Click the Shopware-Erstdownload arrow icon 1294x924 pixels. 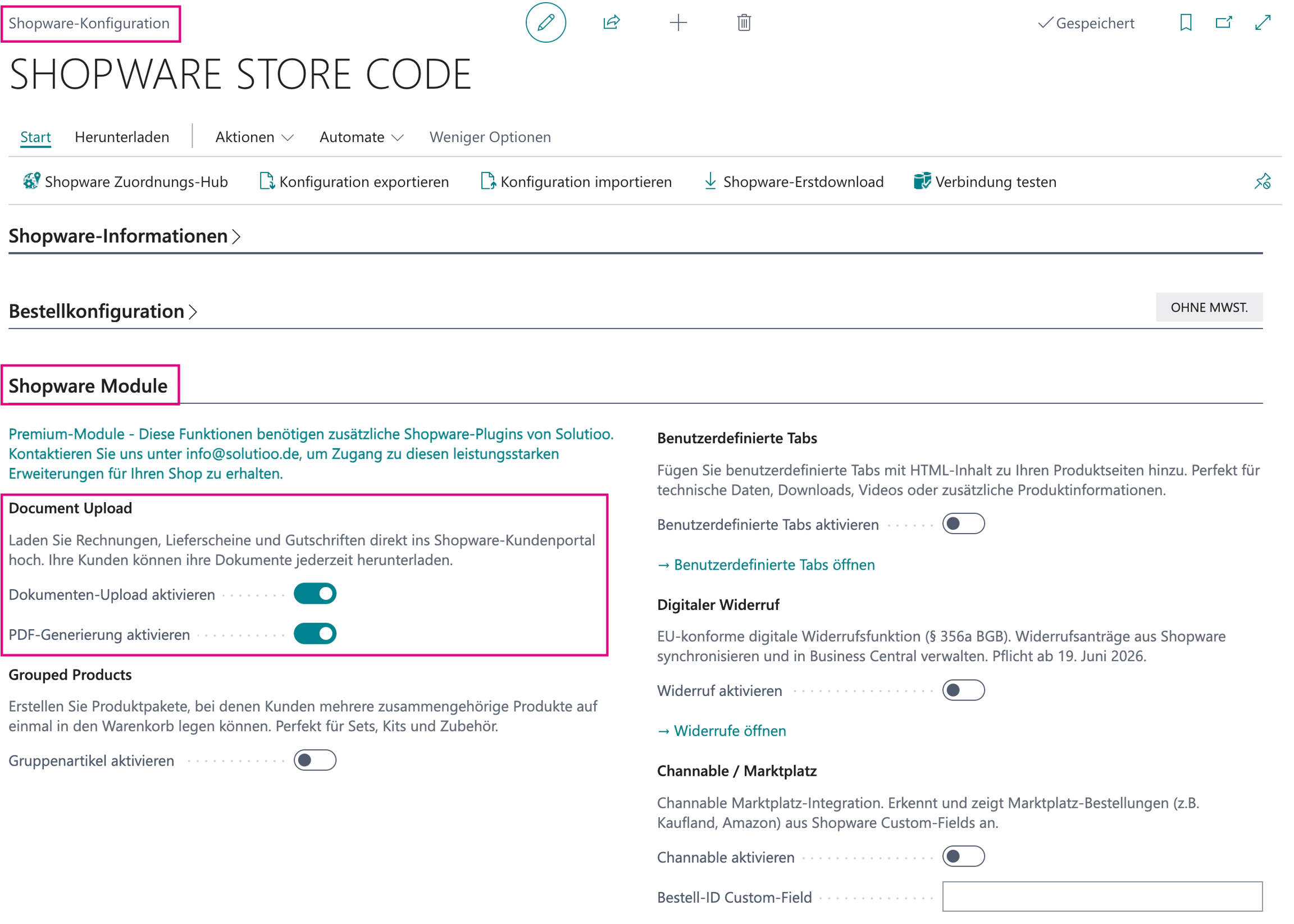coord(710,181)
